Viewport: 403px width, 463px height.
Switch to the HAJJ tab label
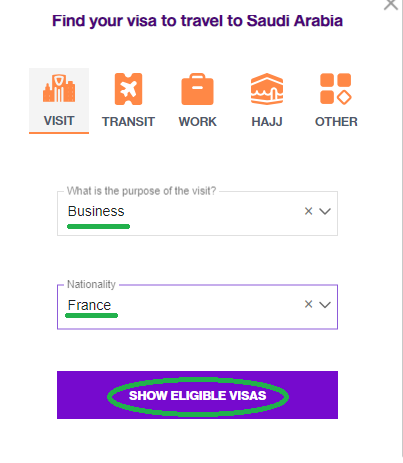267,122
